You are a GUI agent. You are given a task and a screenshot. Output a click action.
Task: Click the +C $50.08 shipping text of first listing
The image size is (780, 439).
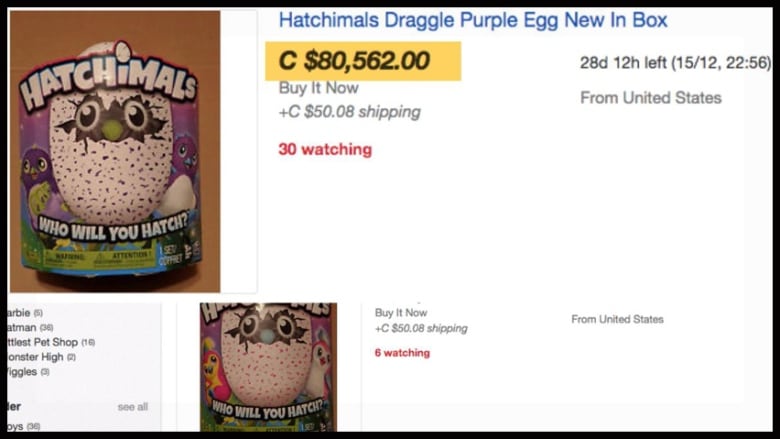pyautogui.click(x=349, y=112)
